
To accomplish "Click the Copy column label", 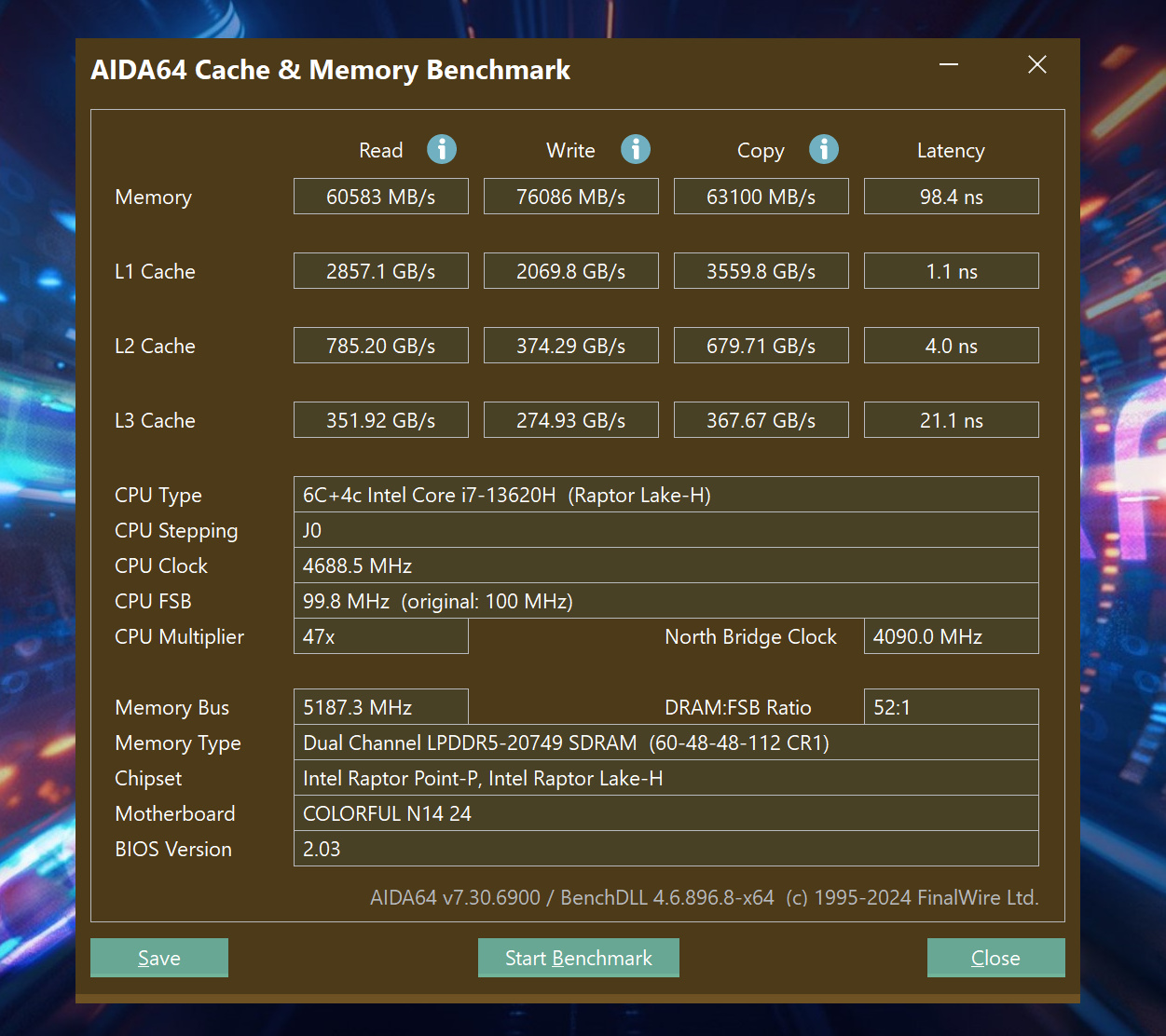I will point(761,151).
